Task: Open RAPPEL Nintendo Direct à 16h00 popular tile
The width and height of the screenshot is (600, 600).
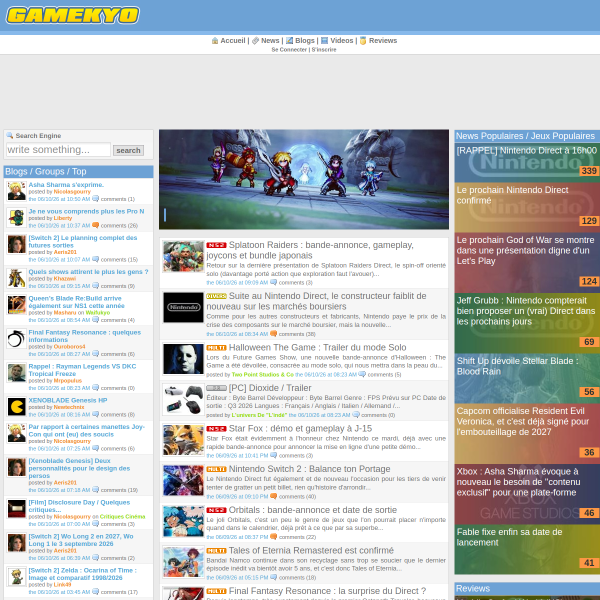Action: coord(527,162)
